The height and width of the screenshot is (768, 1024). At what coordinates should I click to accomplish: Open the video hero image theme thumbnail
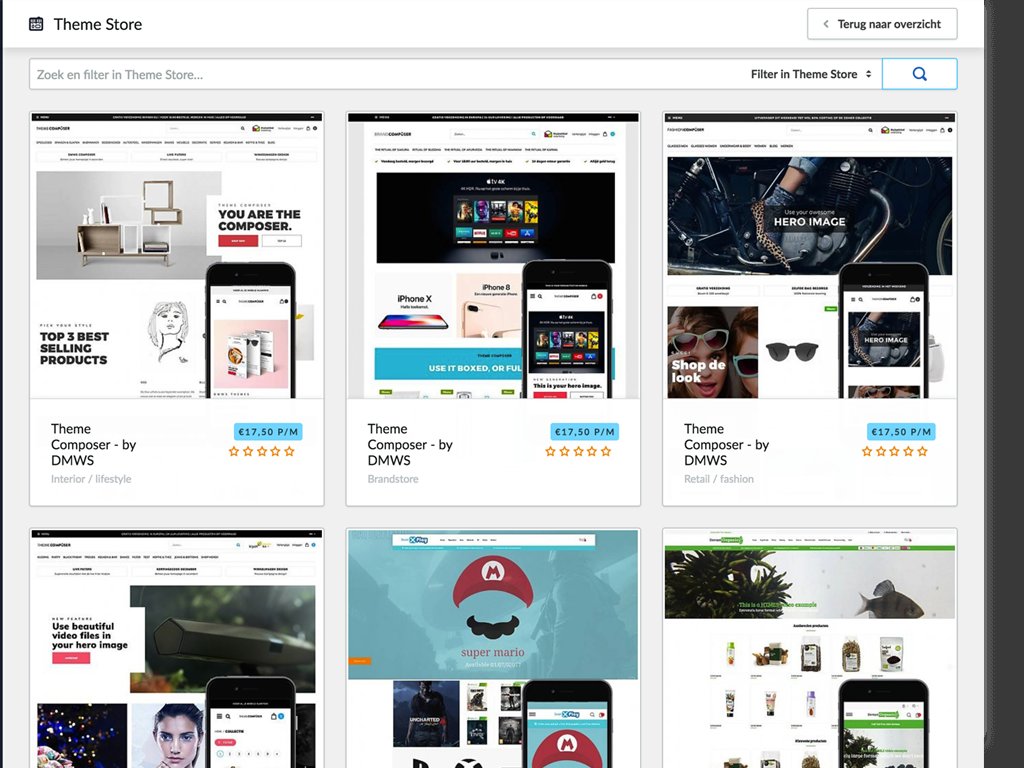(176, 648)
